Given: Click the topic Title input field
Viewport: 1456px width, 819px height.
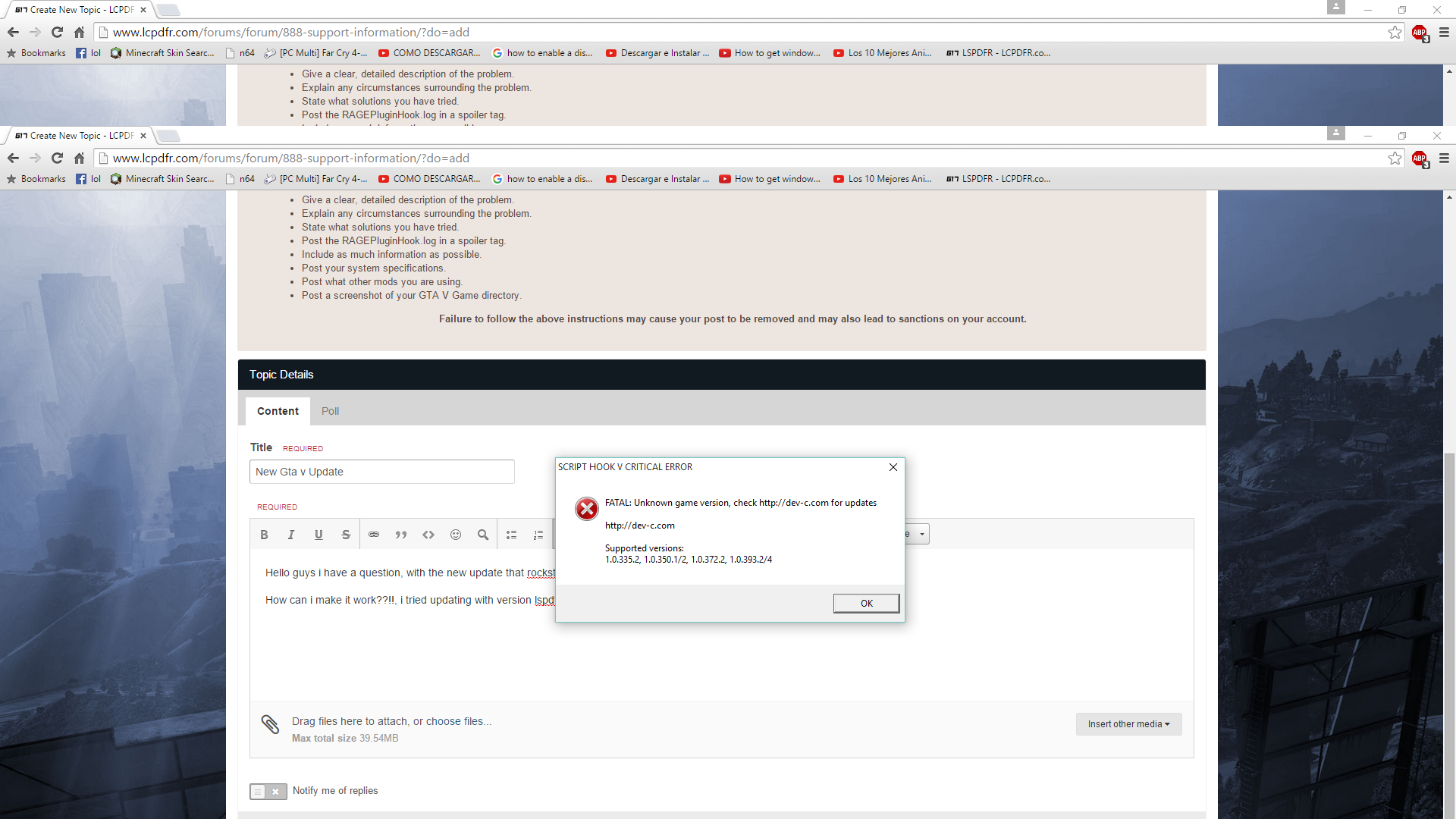Looking at the screenshot, I should pos(381,472).
